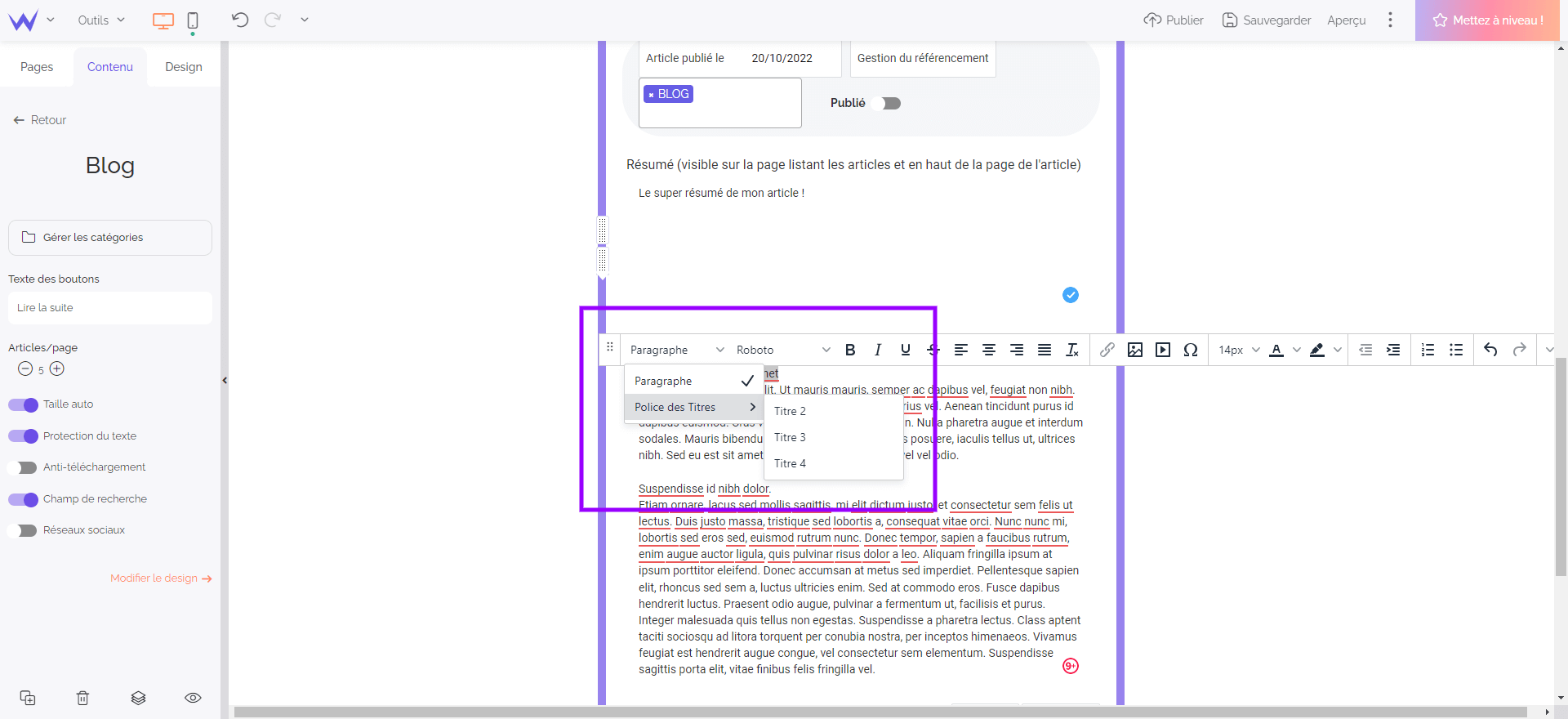Pick highlight color marker icon
Screen dimensions: 1568x719
(1317, 350)
